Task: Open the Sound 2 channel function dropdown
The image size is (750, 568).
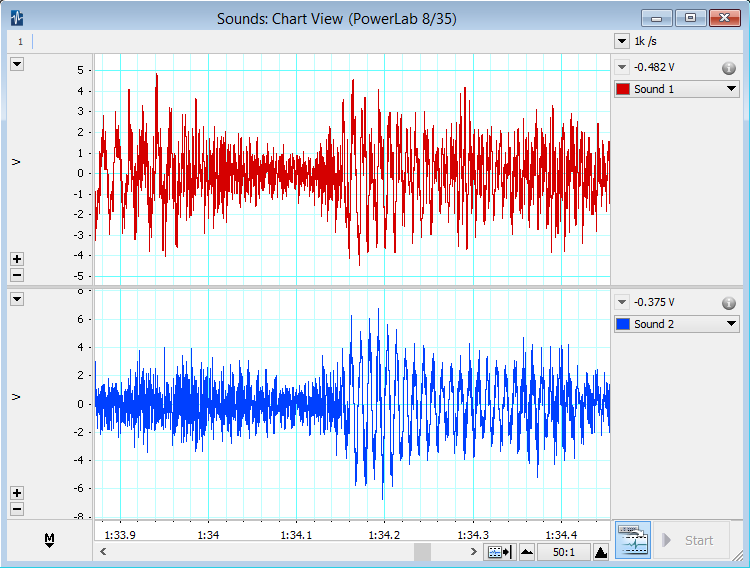Action: (x=731, y=324)
